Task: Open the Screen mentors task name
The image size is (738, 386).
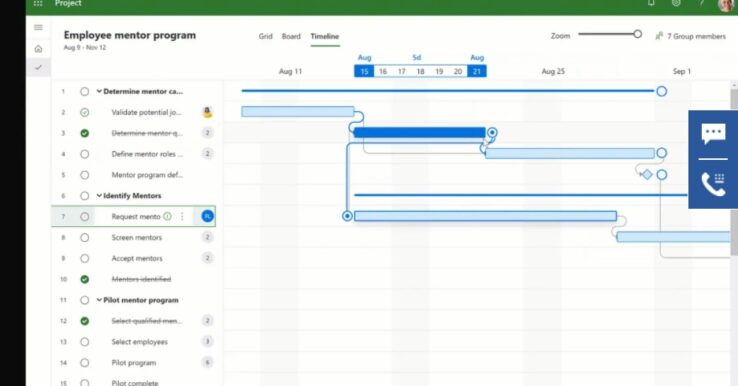Action: pyautogui.click(x=136, y=237)
